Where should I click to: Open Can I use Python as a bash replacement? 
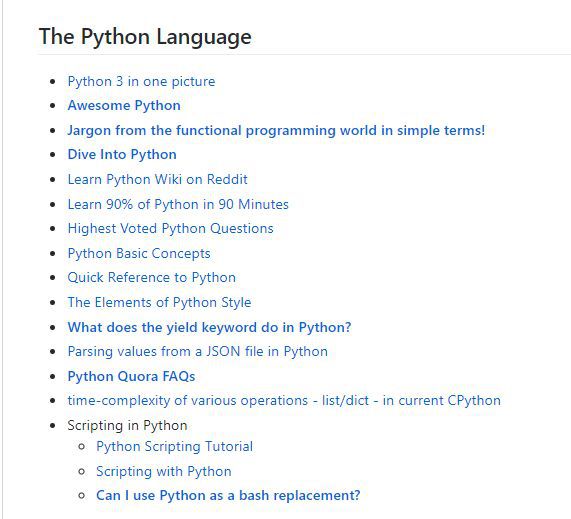(x=228, y=495)
